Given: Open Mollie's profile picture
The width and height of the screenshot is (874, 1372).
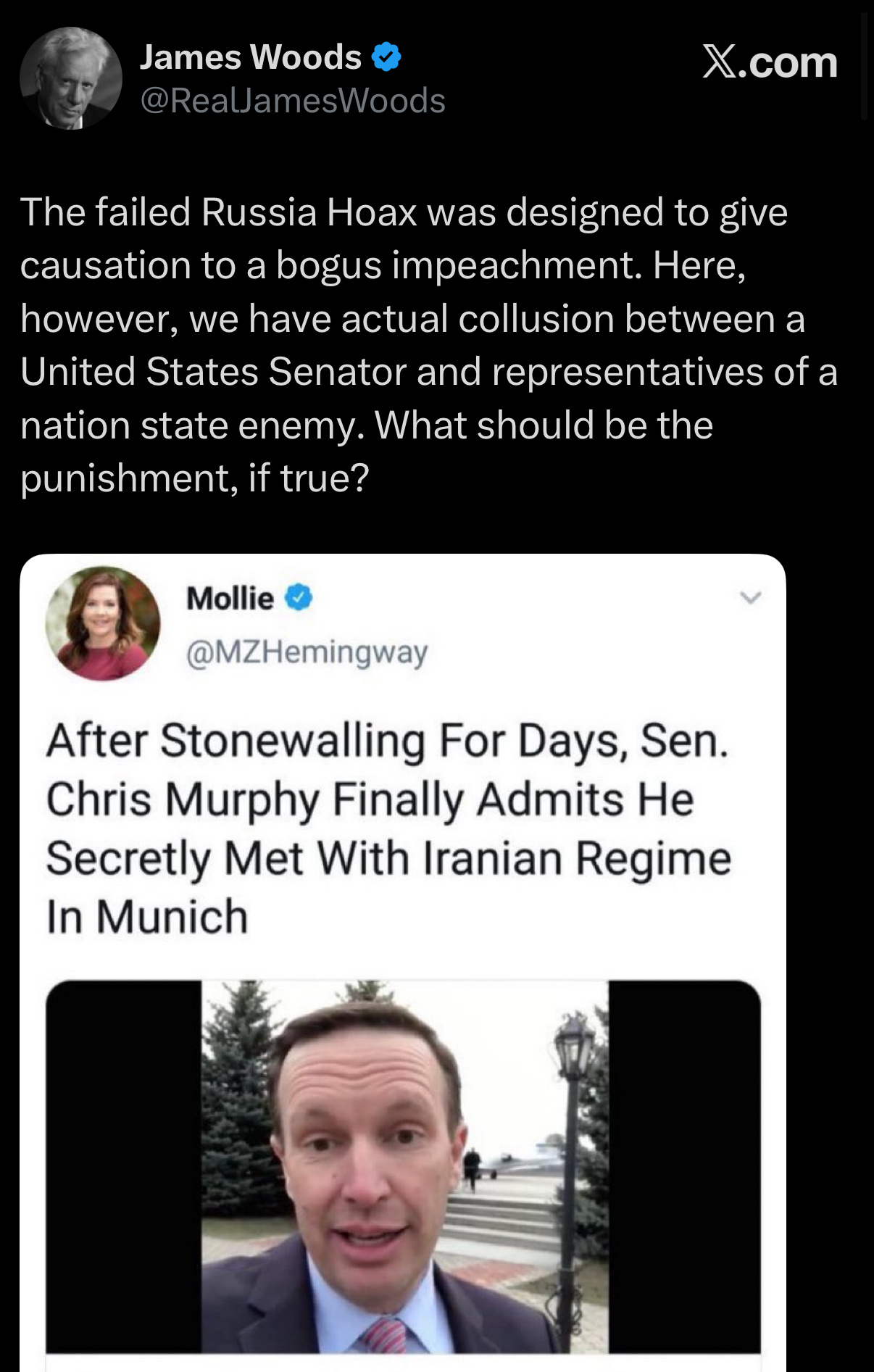Looking at the screenshot, I should [103, 623].
